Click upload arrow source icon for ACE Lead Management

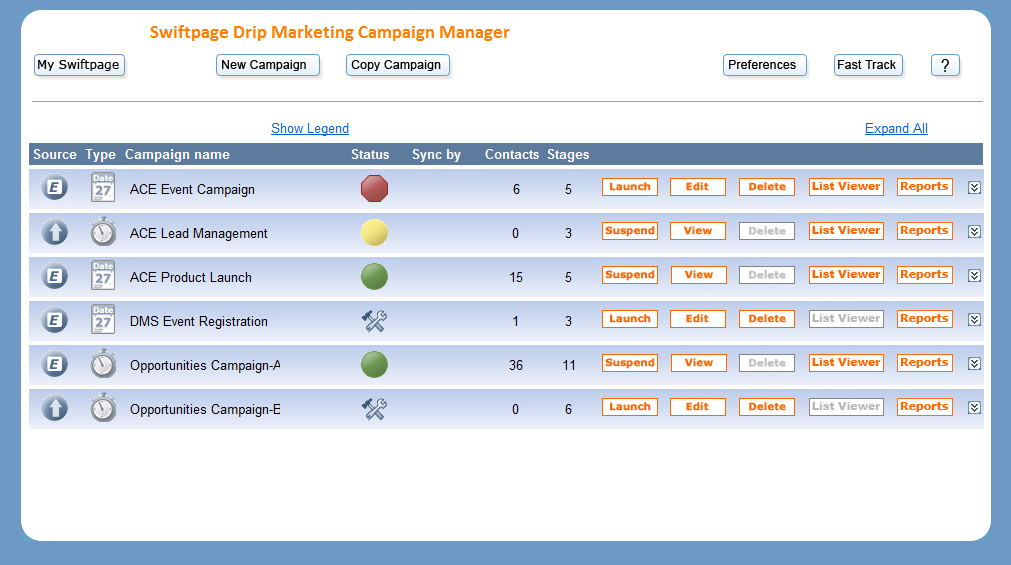tap(55, 232)
